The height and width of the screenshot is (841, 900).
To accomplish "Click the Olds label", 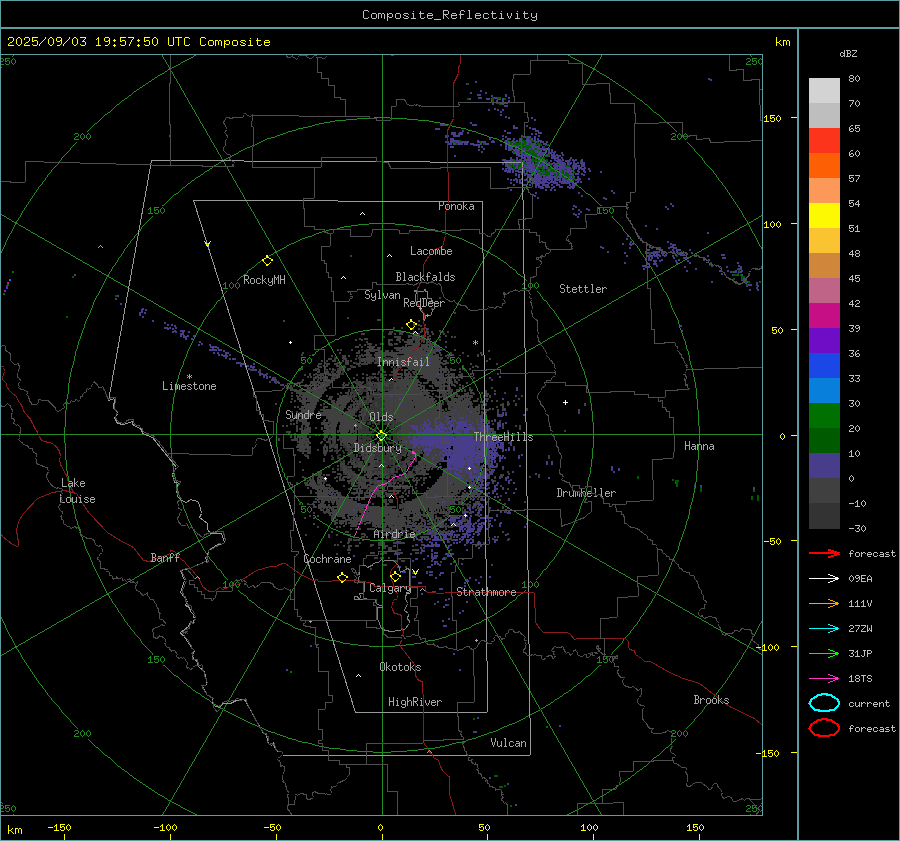I will 381,417.
